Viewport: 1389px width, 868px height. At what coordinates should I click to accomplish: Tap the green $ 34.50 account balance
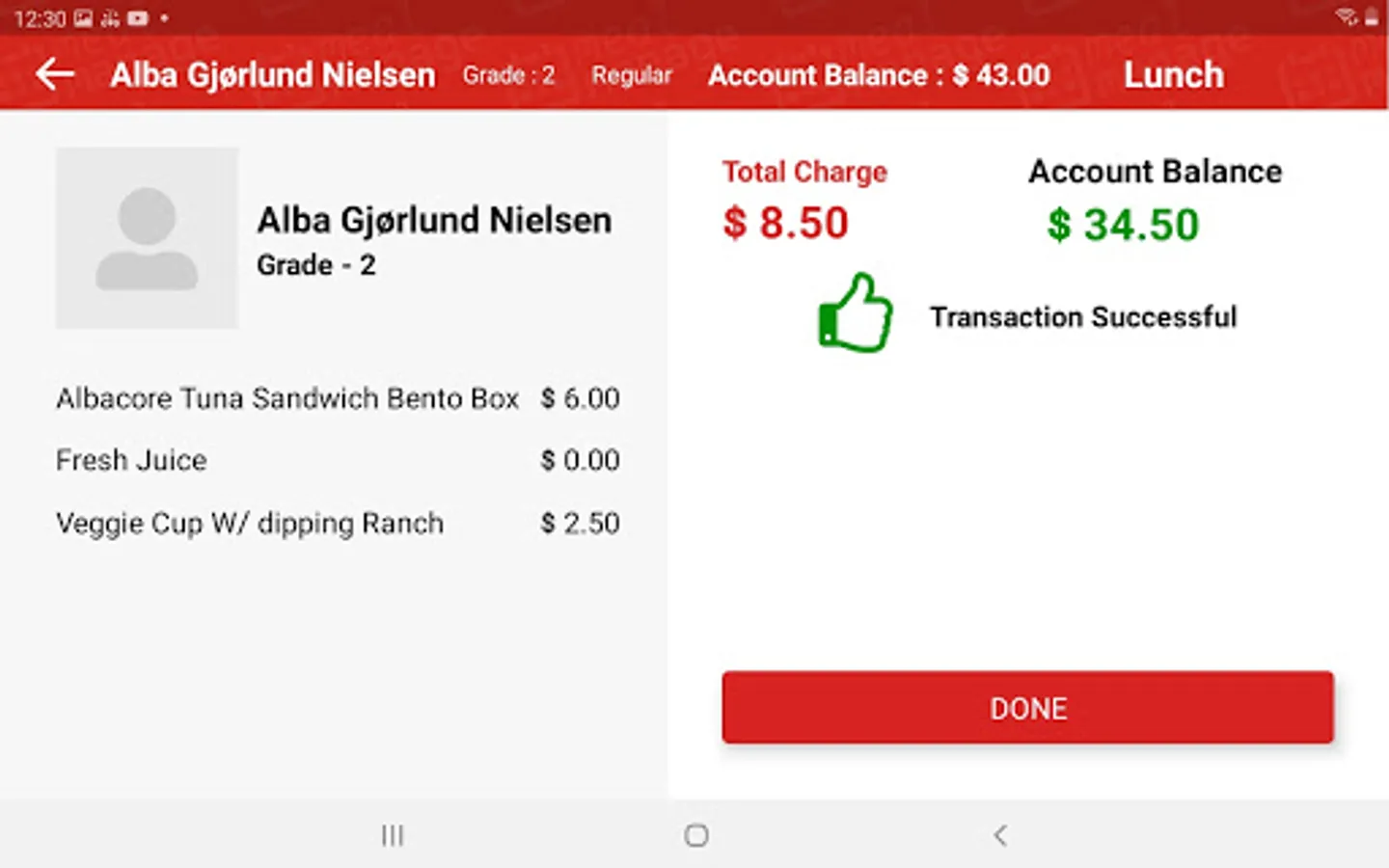tap(1123, 225)
